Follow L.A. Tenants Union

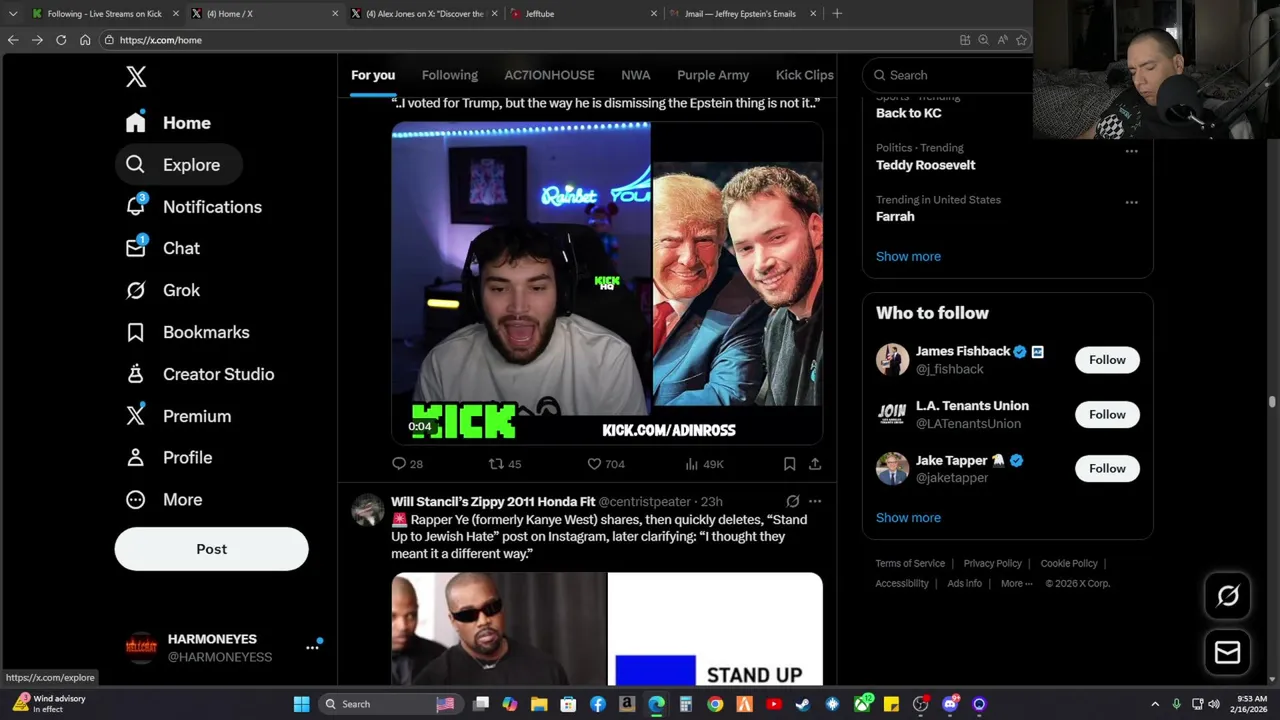pos(1107,414)
